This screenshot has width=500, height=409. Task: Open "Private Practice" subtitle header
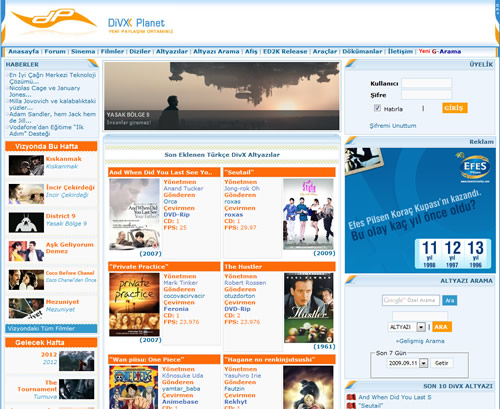[164, 267]
